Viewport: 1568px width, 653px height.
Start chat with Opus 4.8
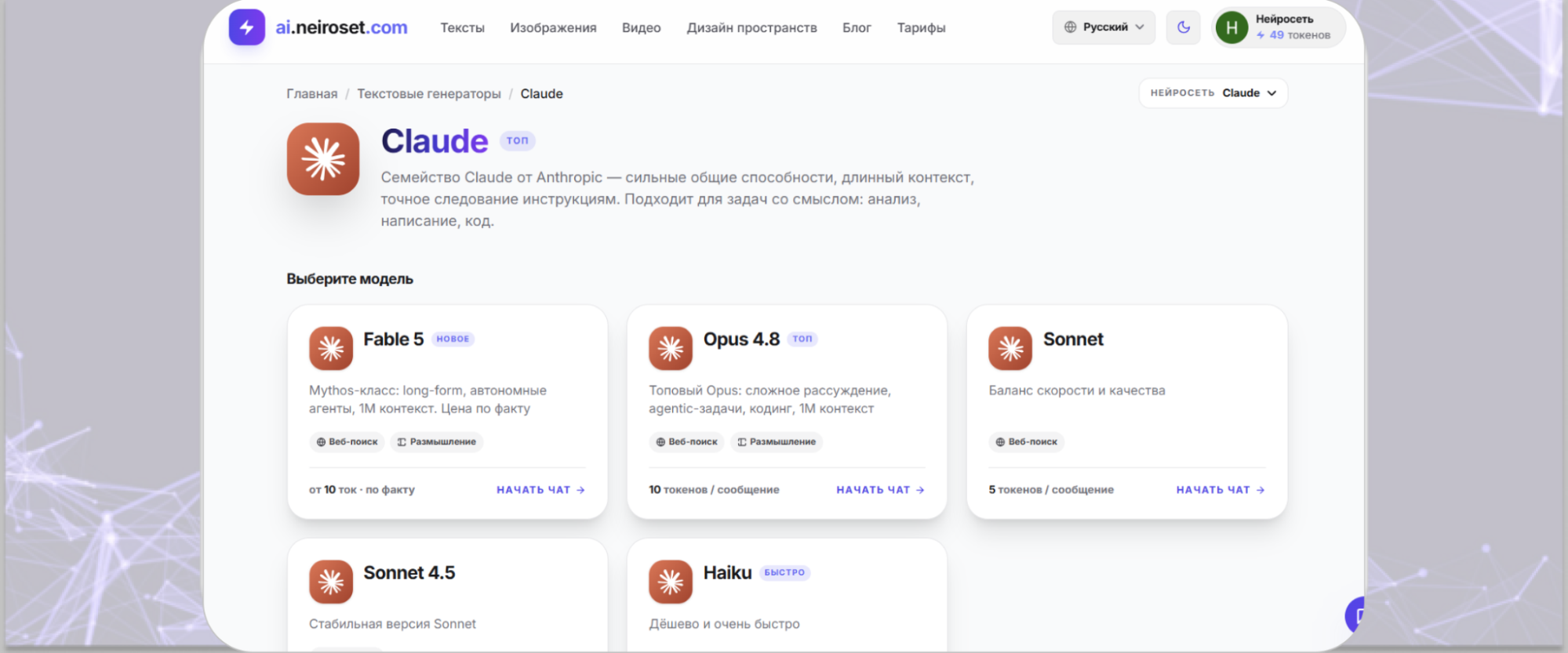(x=880, y=490)
